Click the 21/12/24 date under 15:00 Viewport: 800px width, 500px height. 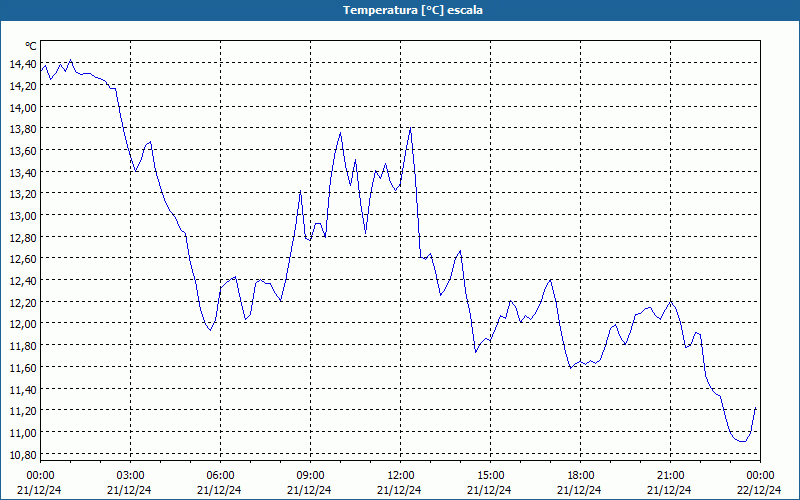pos(489,490)
